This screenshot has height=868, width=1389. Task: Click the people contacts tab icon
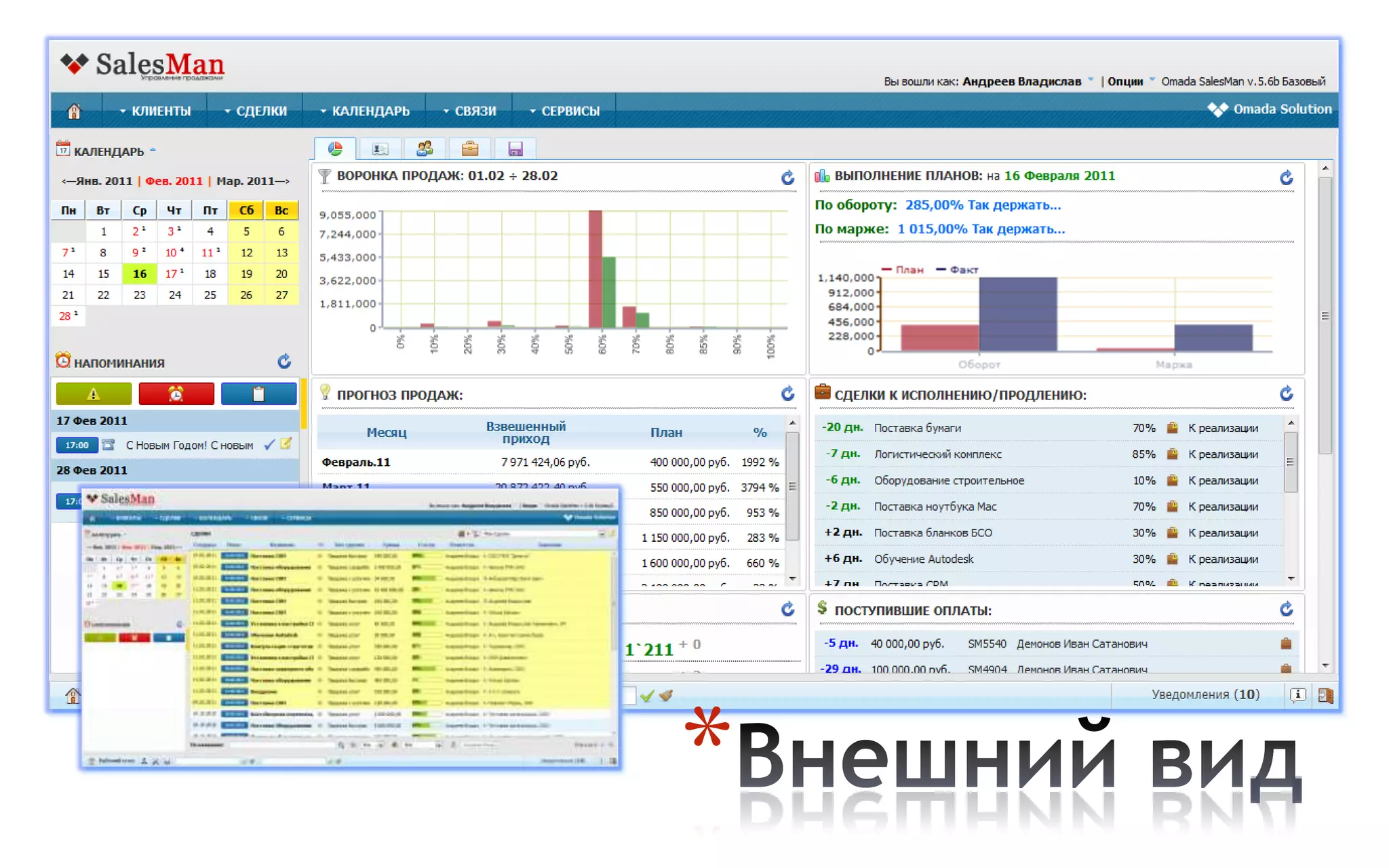click(x=425, y=149)
